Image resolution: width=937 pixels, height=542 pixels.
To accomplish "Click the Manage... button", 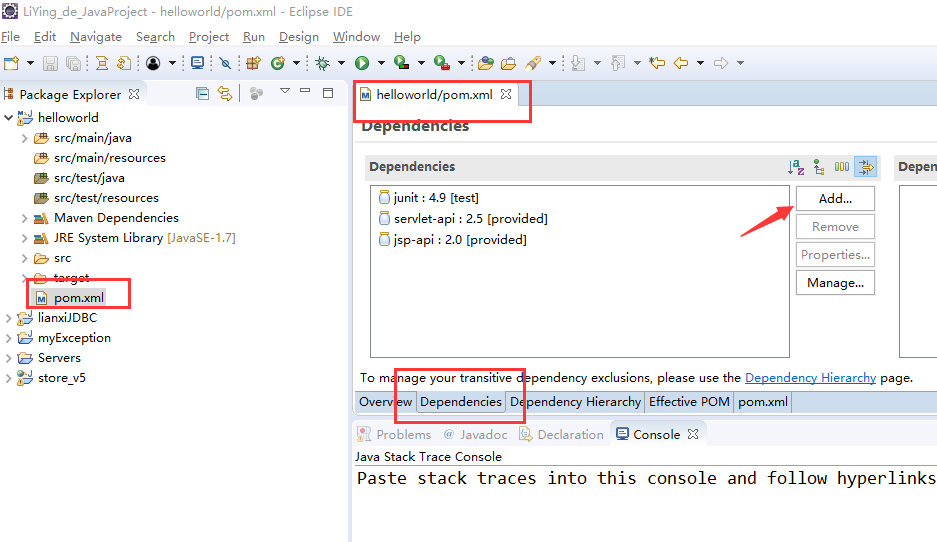I will click(x=835, y=283).
